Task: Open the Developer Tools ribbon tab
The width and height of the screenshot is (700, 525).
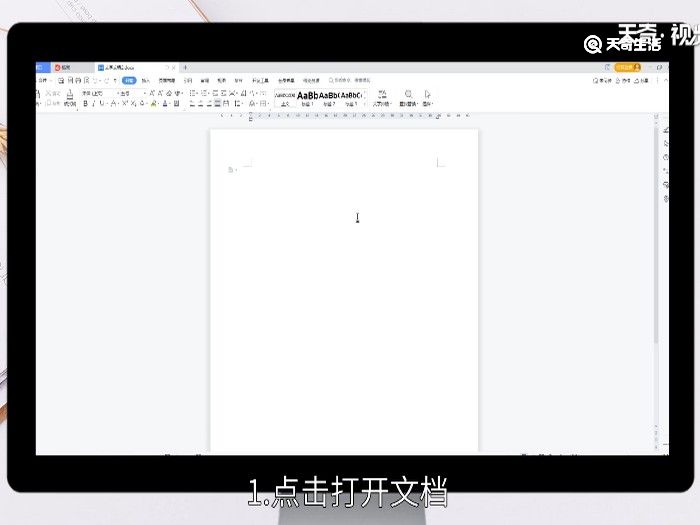Action: coord(260,80)
